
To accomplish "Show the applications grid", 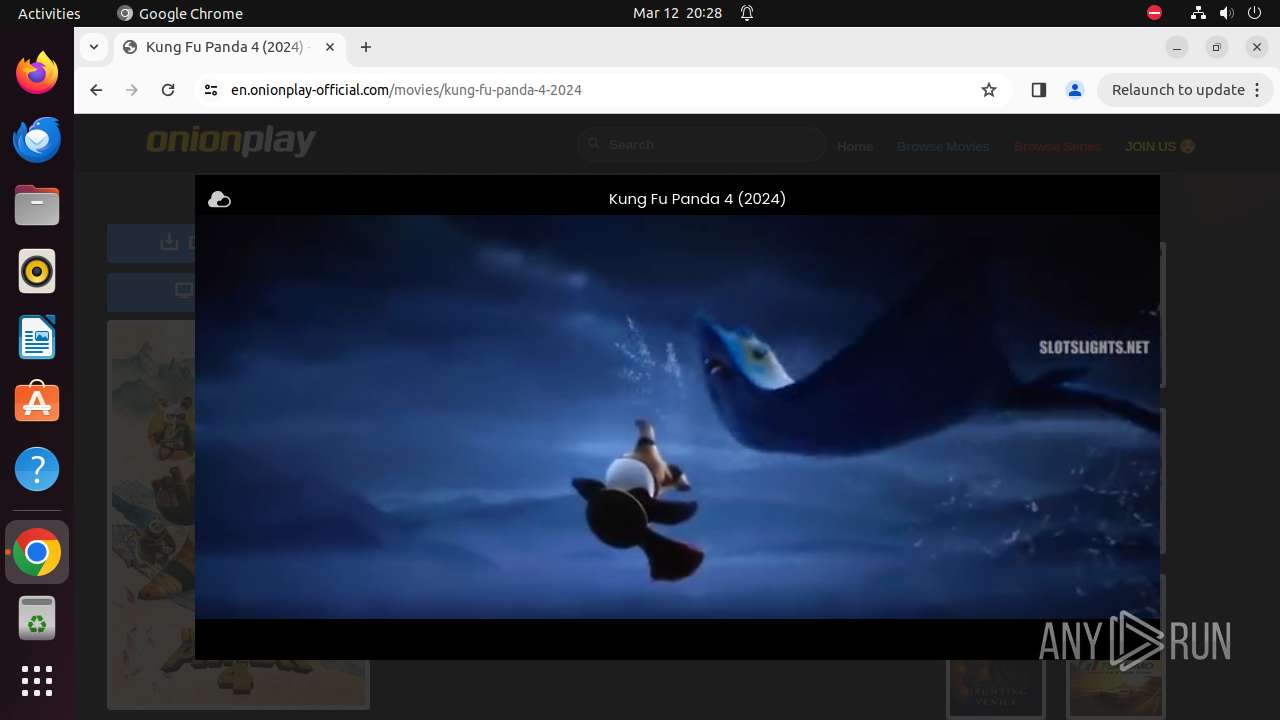I will [x=37, y=681].
